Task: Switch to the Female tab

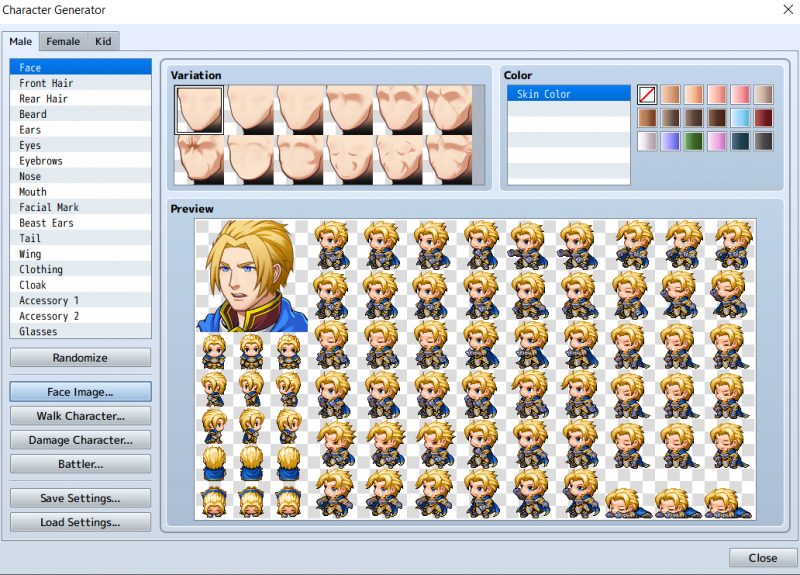Action: click(x=63, y=41)
